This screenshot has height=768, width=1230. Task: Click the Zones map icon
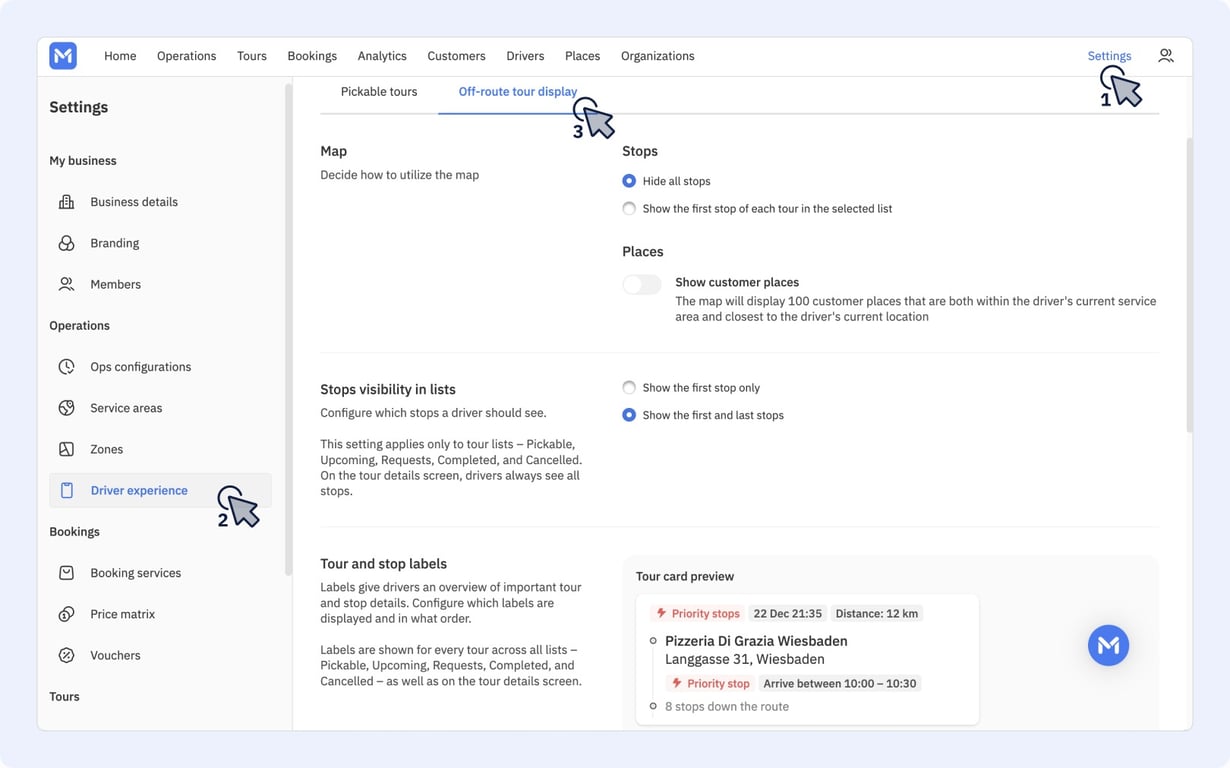point(67,449)
